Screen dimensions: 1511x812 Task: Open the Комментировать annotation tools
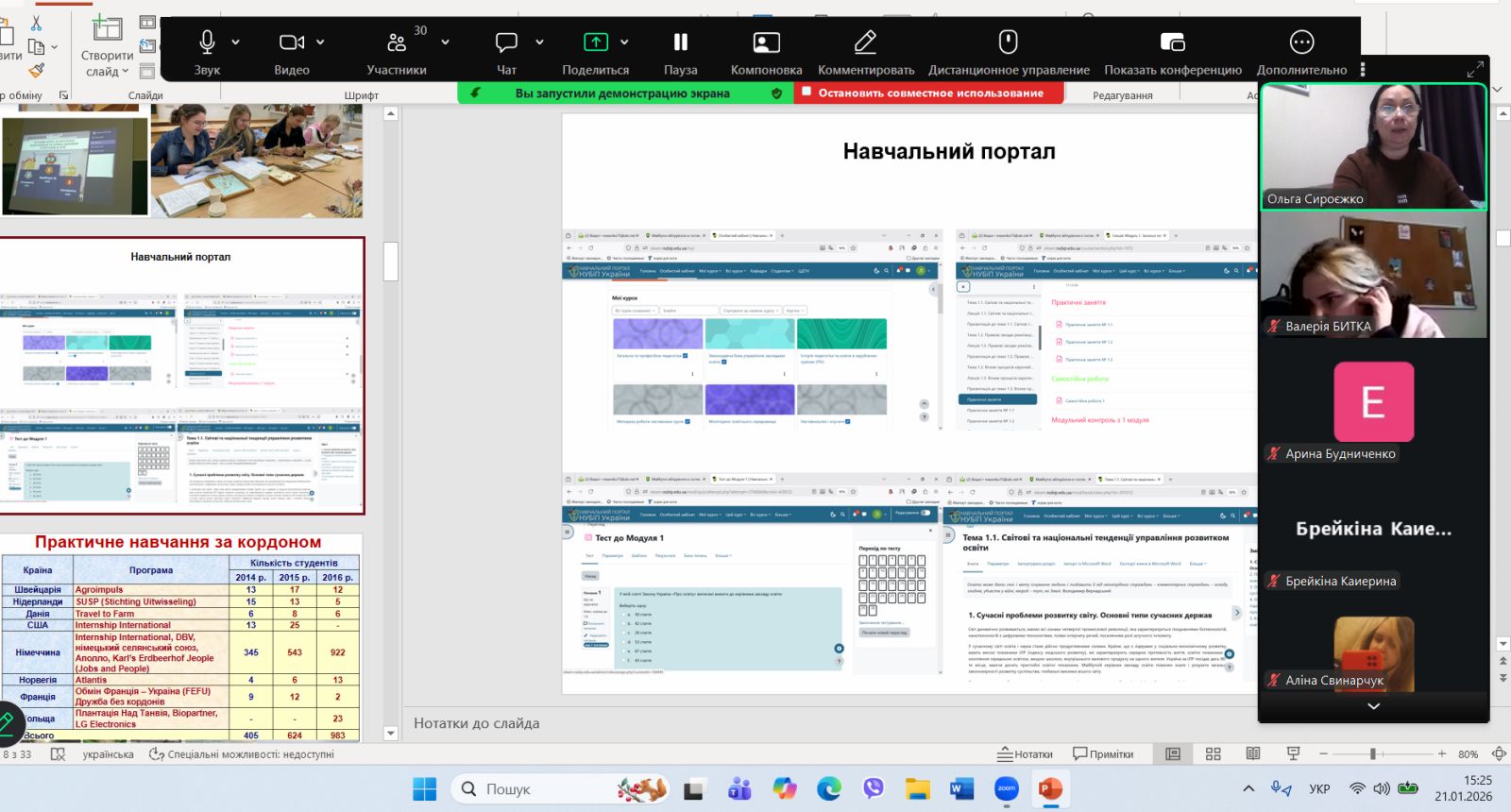pos(865,51)
